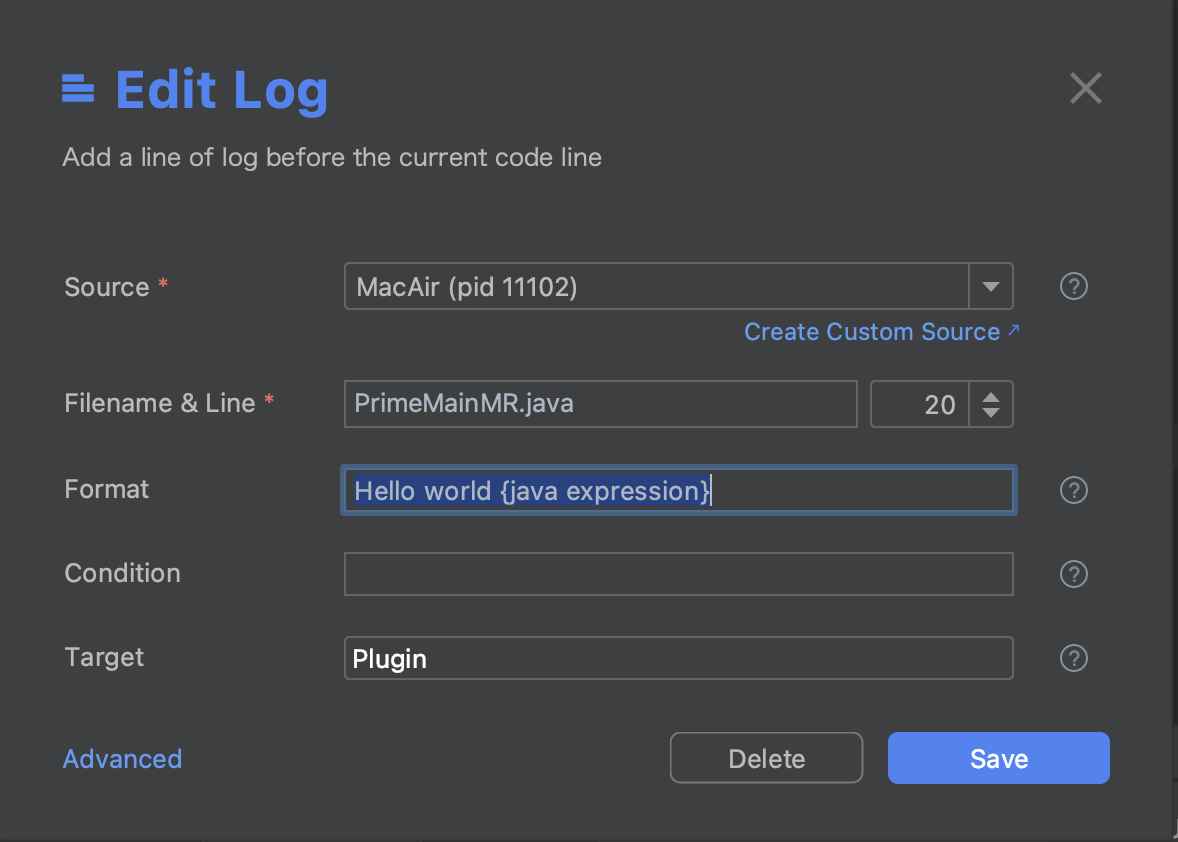Expand the Advanced options
Viewport: 1178px width, 842px height.
[122, 759]
